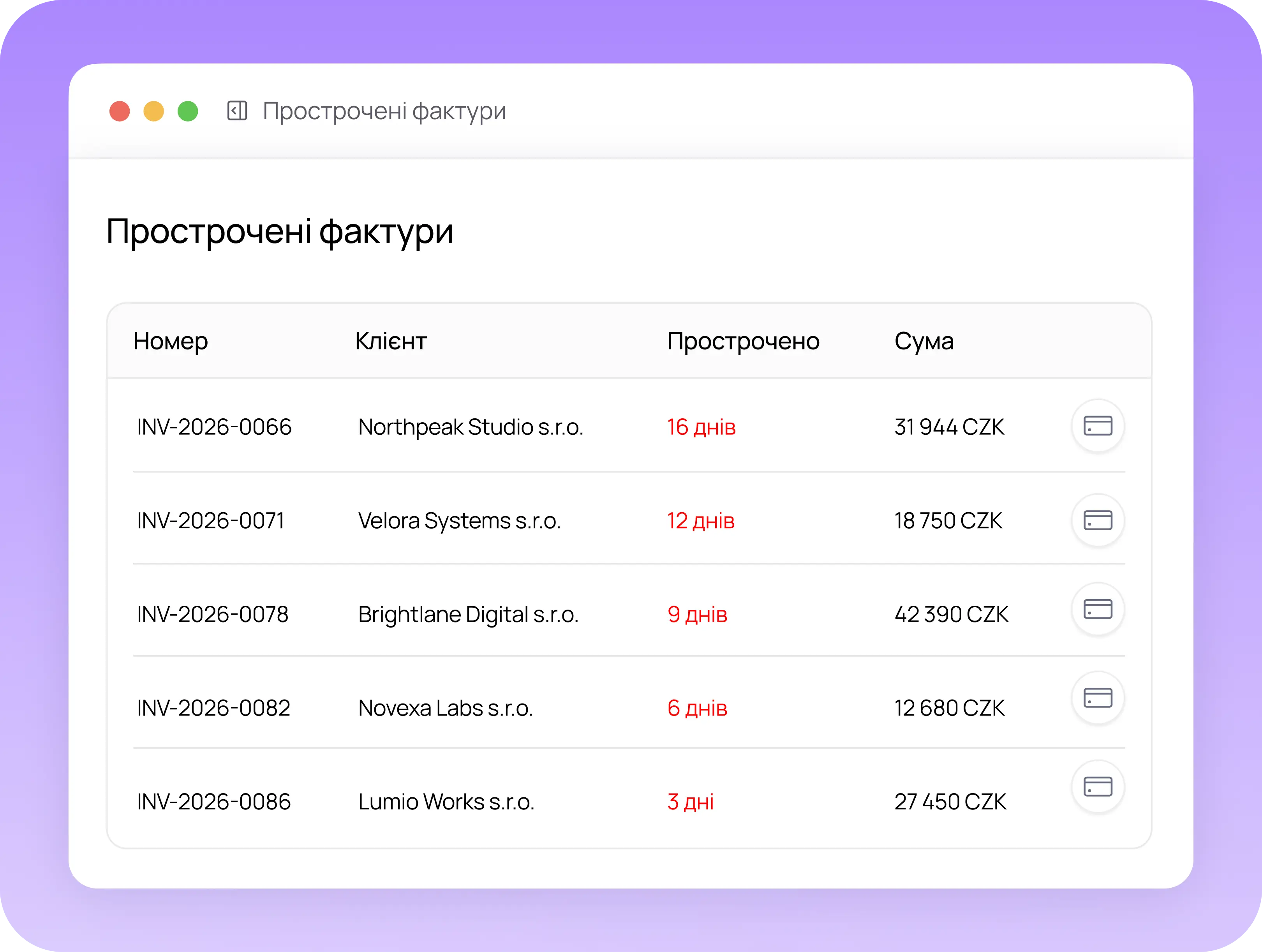Click the green maximize window button
The image size is (1262, 952).
[188, 111]
